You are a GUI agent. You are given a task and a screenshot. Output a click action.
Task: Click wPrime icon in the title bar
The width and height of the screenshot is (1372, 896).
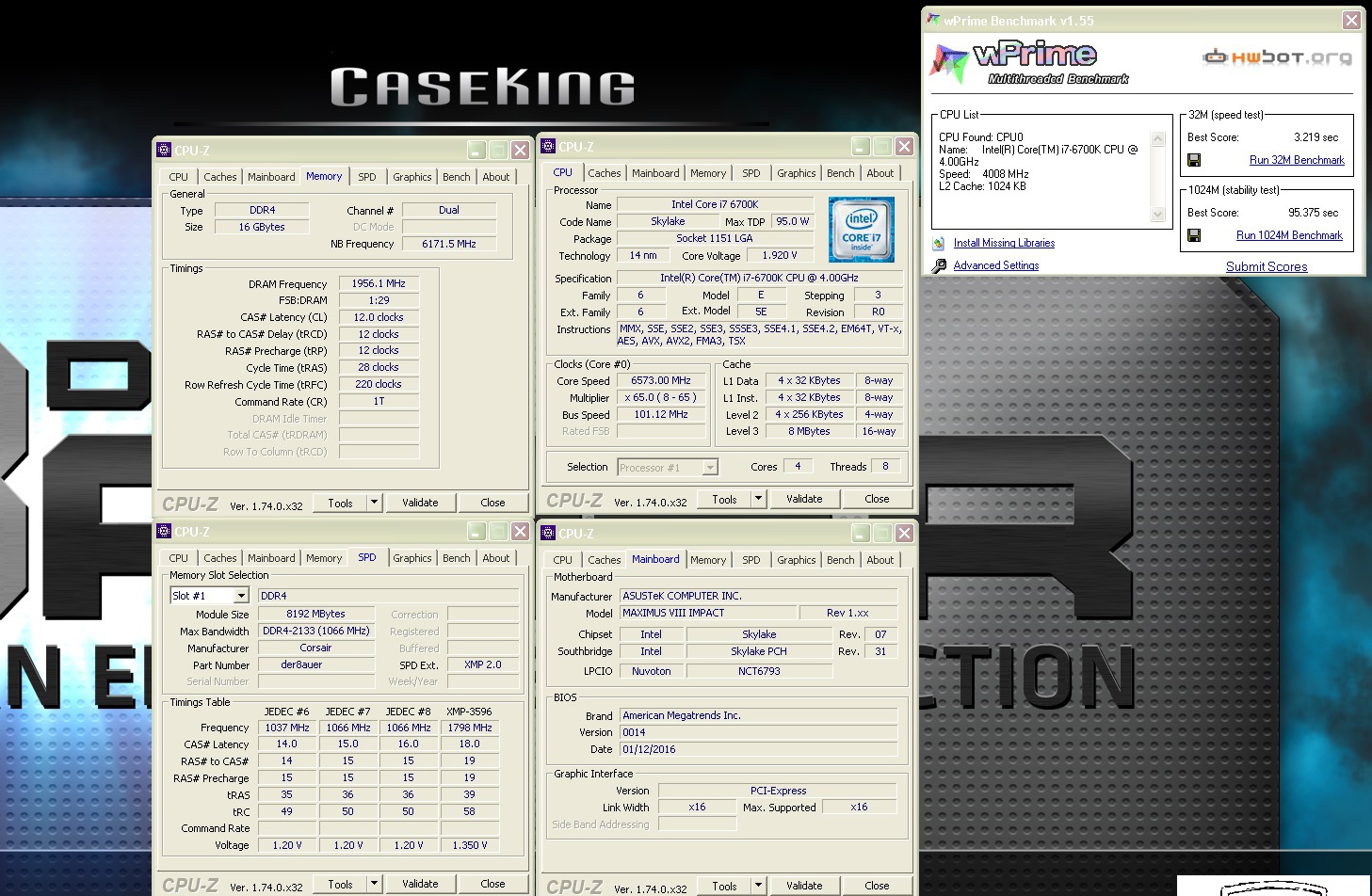[x=932, y=20]
